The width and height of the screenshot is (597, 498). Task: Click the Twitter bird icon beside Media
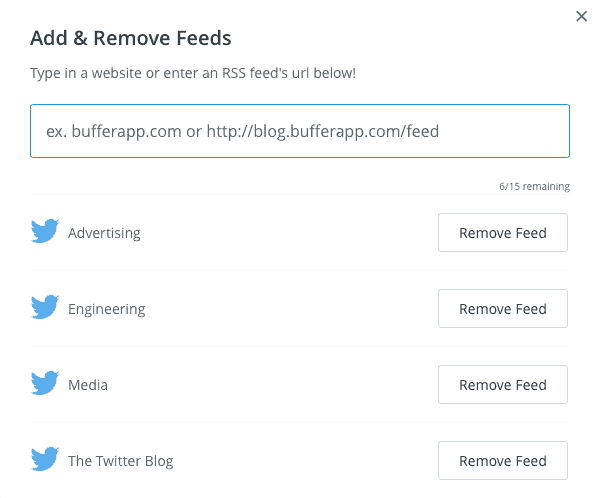click(x=45, y=383)
